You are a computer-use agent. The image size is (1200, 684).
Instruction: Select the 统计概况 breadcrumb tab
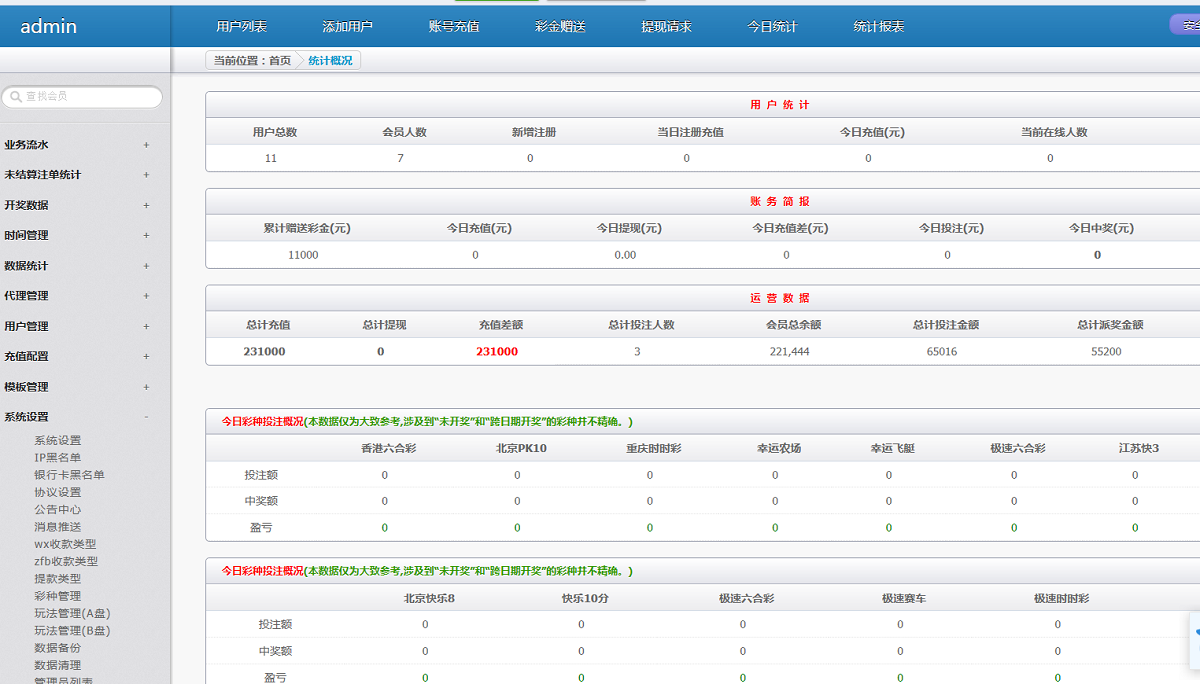(330, 61)
